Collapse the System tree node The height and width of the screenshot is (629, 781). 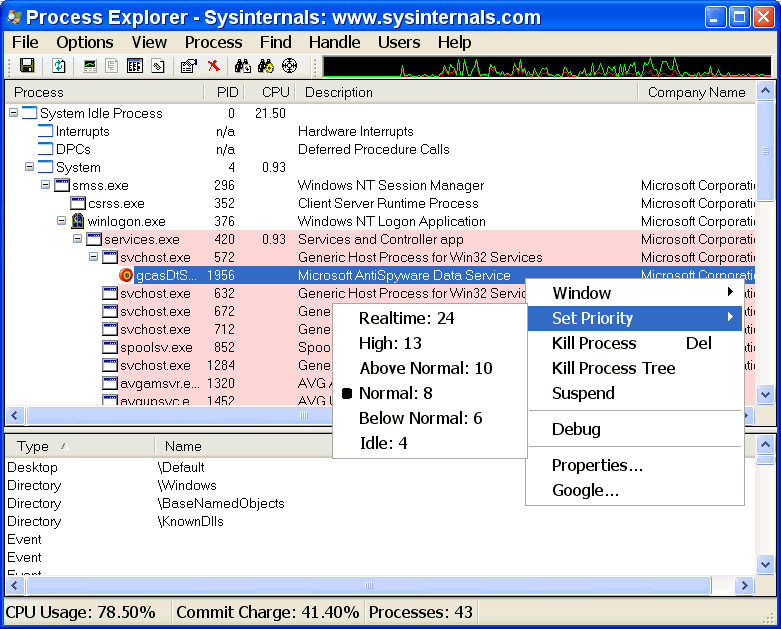point(29,167)
